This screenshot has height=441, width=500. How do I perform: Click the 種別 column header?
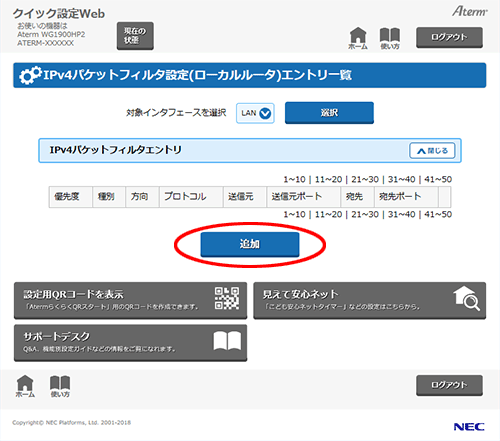pyautogui.click(x=109, y=197)
